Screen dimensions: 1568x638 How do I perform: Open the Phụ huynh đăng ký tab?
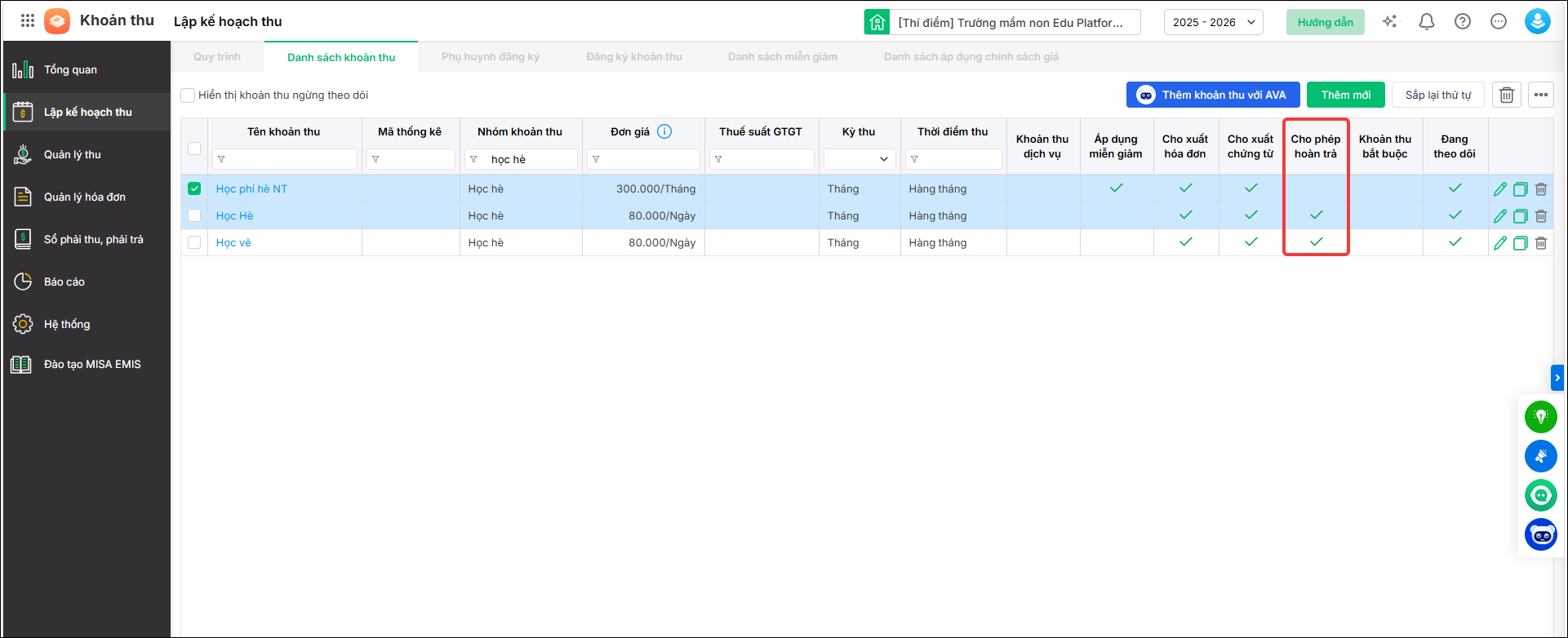(x=491, y=57)
